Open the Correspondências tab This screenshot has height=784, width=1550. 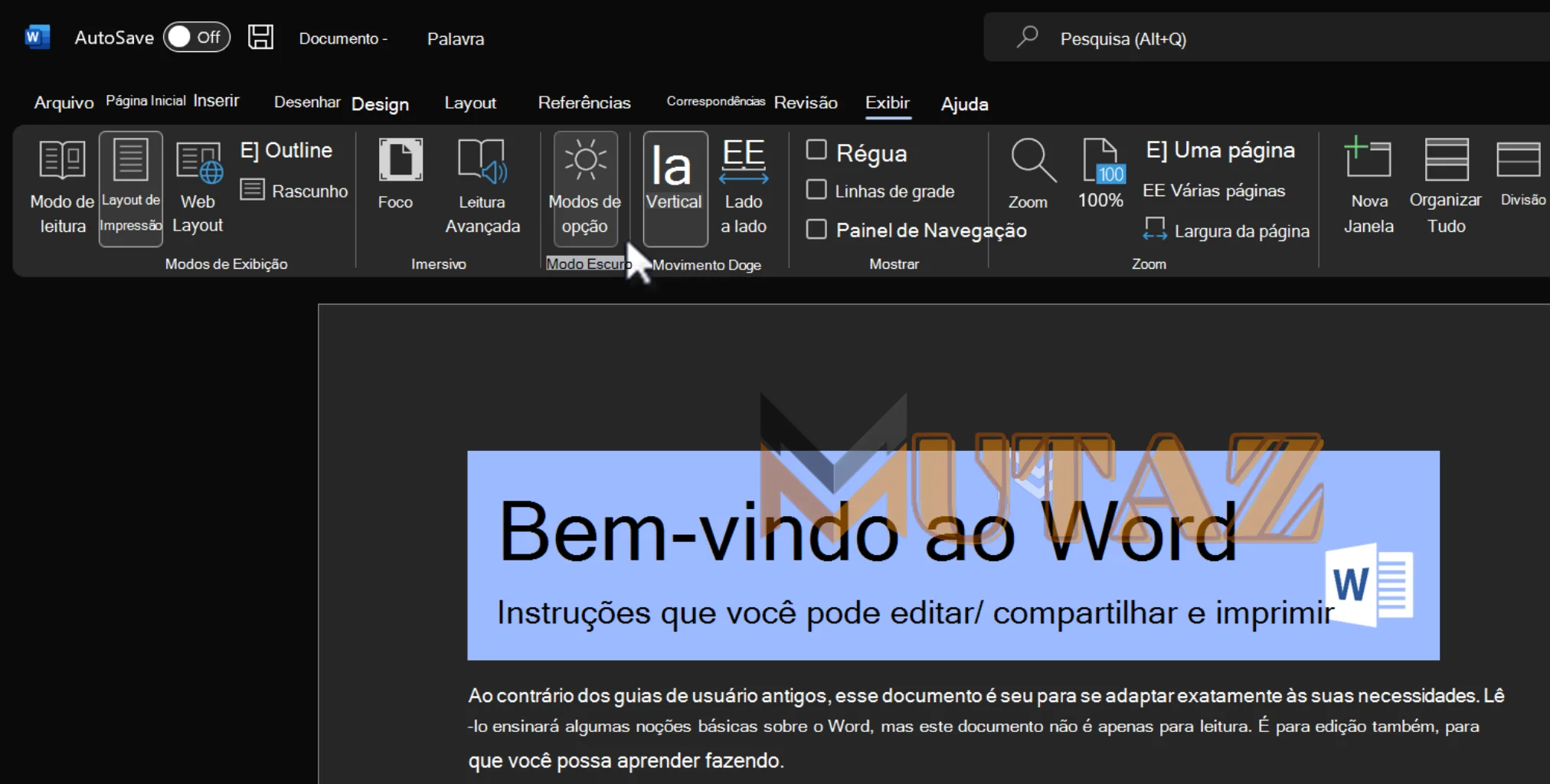pos(715,101)
